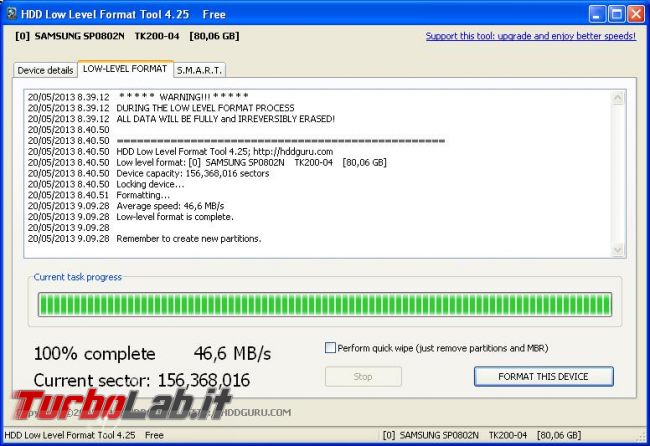Select the 'Remember to create new partitions.' log line
The height and width of the screenshot is (446, 650).
click(x=144, y=239)
